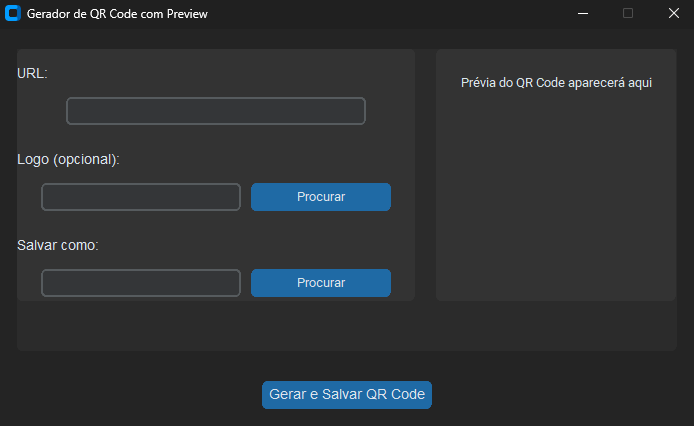This screenshot has width=694, height=426.
Task: Click the 'Salvar como:' label
Action: [x=58, y=245]
